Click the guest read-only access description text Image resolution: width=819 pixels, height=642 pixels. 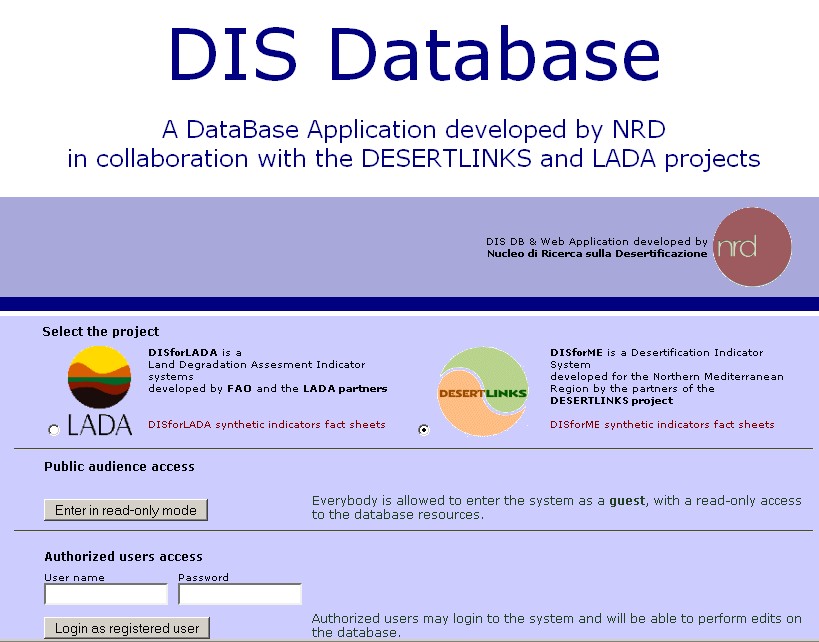(x=556, y=508)
